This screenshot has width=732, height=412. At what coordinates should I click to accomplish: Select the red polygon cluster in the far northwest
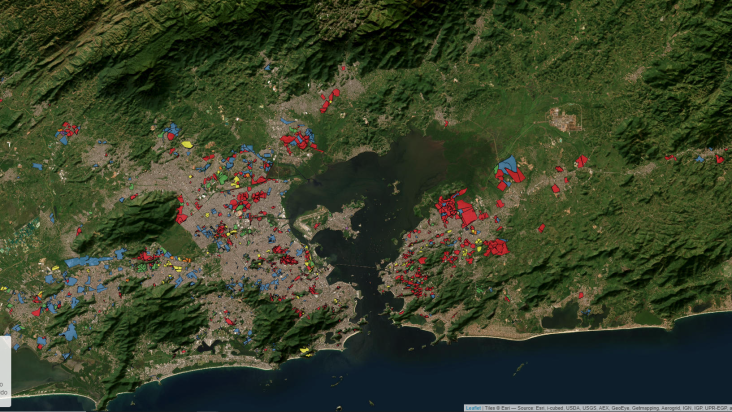click(68, 130)
